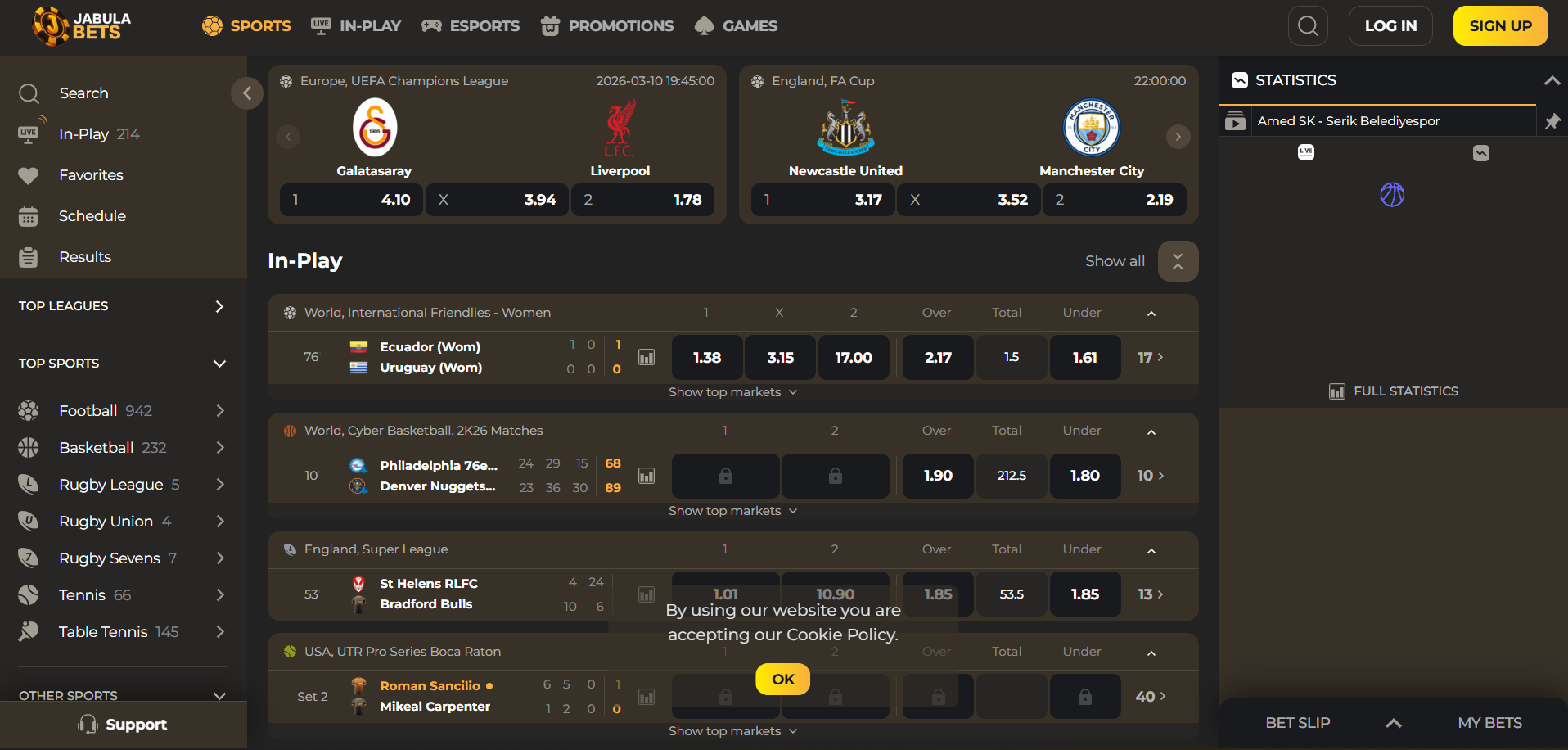Click the search magnifier icon in header

(1308, 26)
